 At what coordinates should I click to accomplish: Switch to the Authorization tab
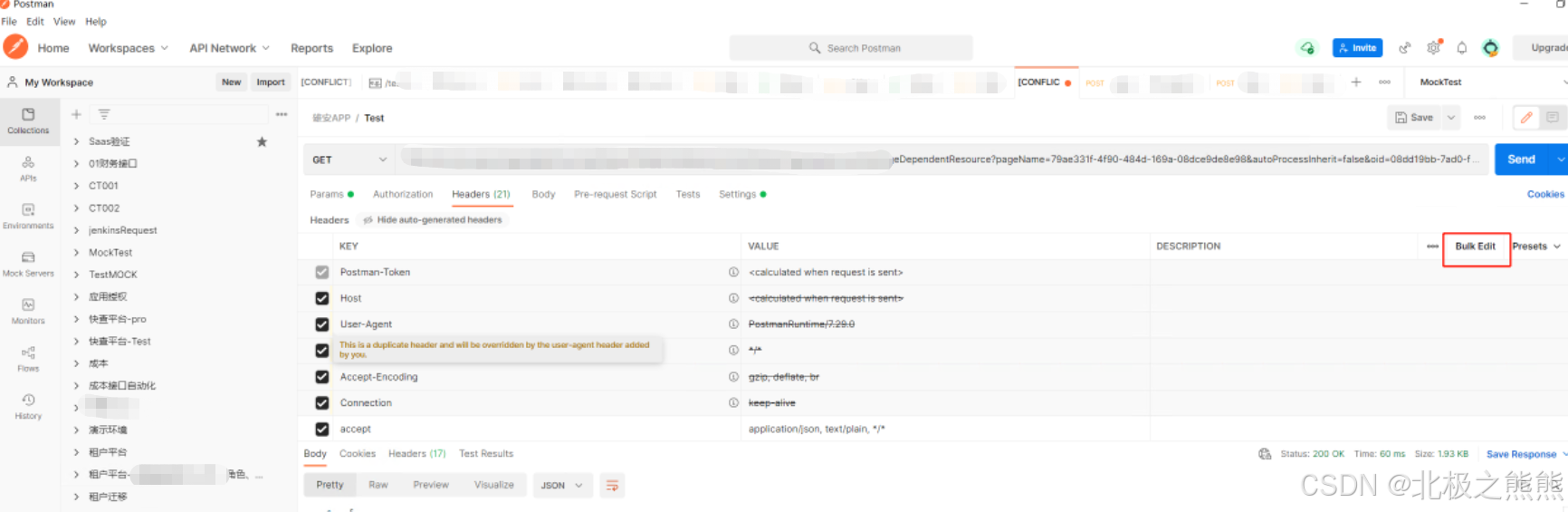tap(403, 194)
